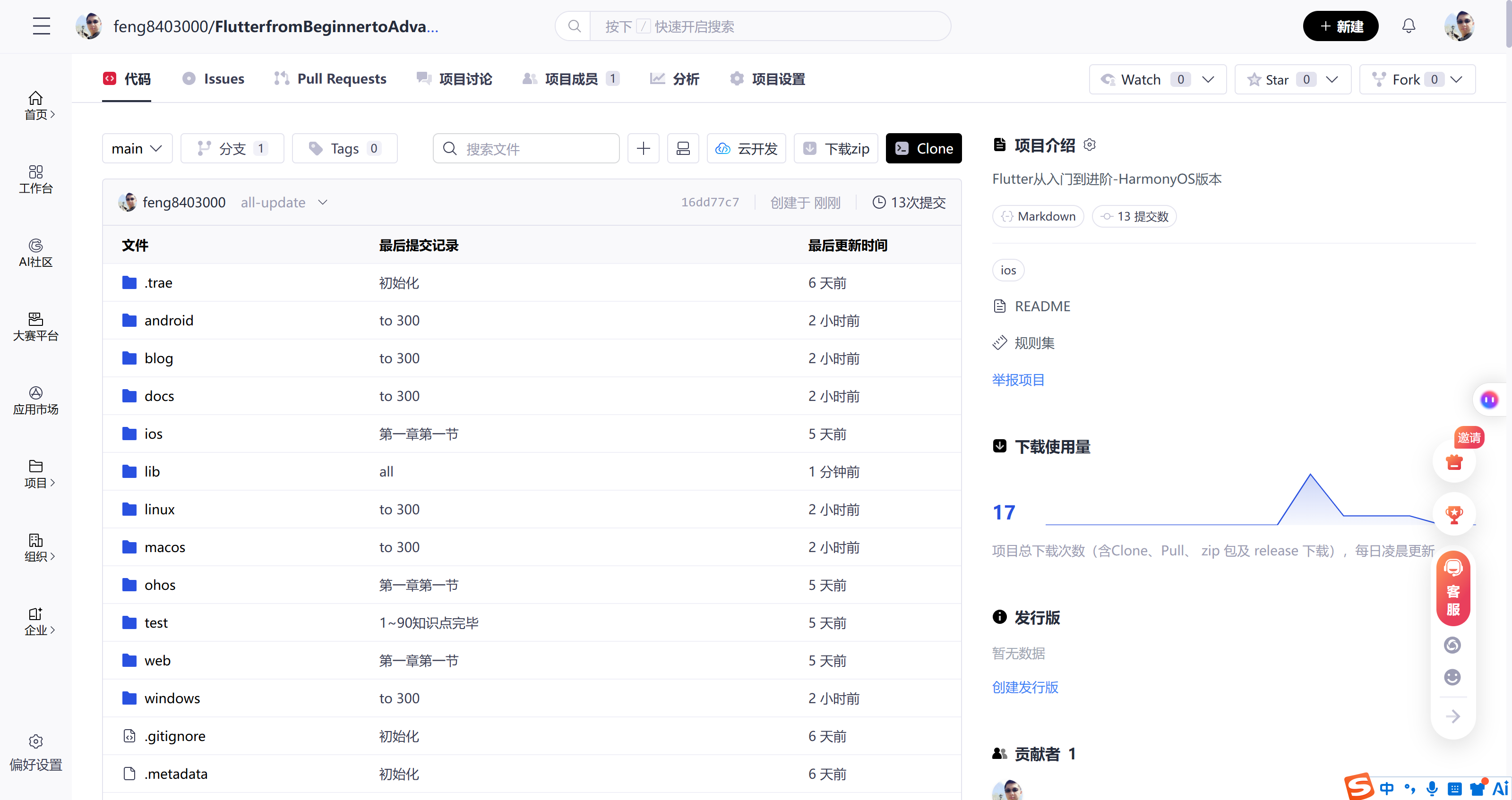Image resolution: width=1512 pixels, height=800 pixels.
Task: Open the Fork dropdown arrow
Action: pos(1456,79)
